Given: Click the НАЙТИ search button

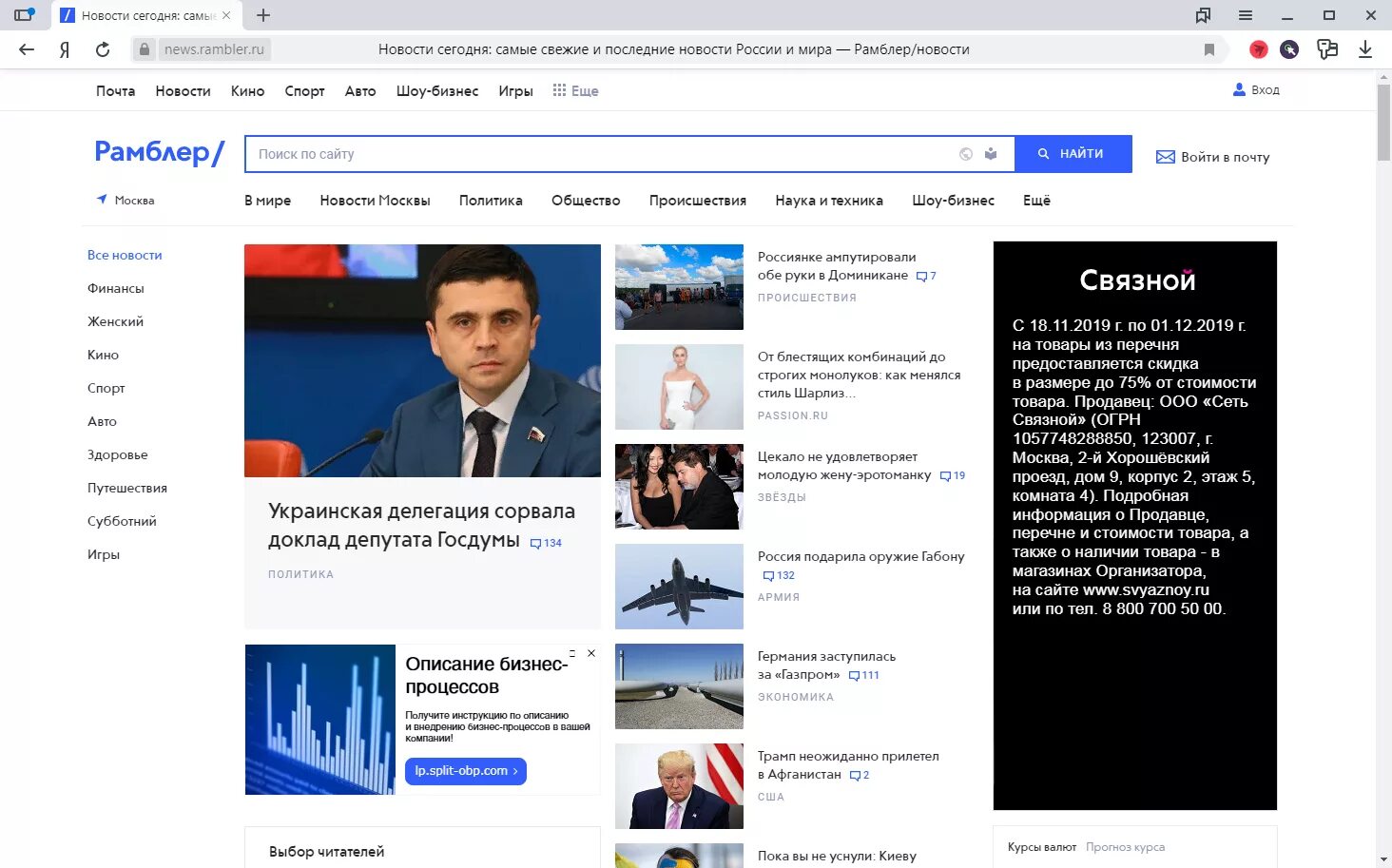Looking at the screenshot, I should click(x=1073, y=154).
